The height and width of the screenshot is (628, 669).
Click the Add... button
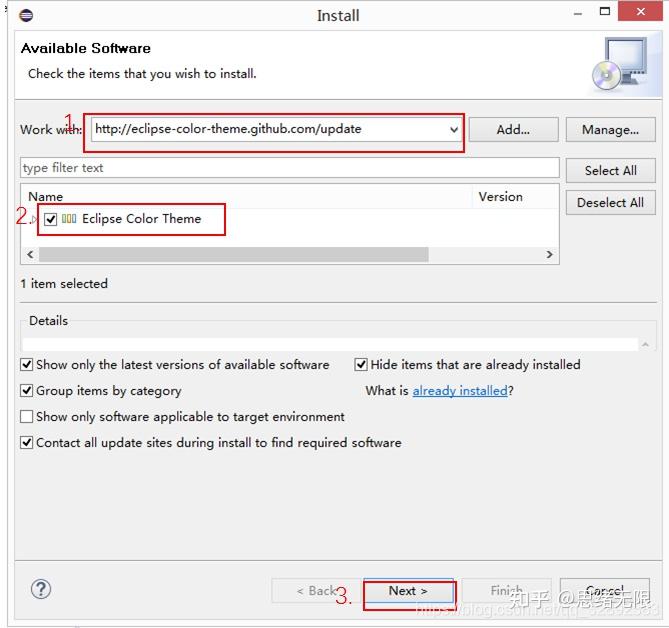click(513, 130)
